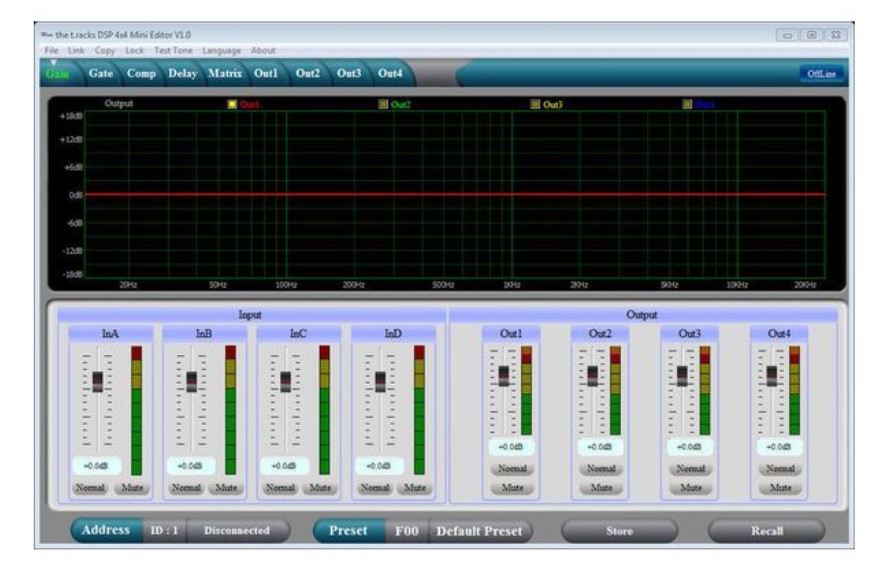Toggle Normal phase on Out1
Screen dimensions: 895x576
click(512, 469)
